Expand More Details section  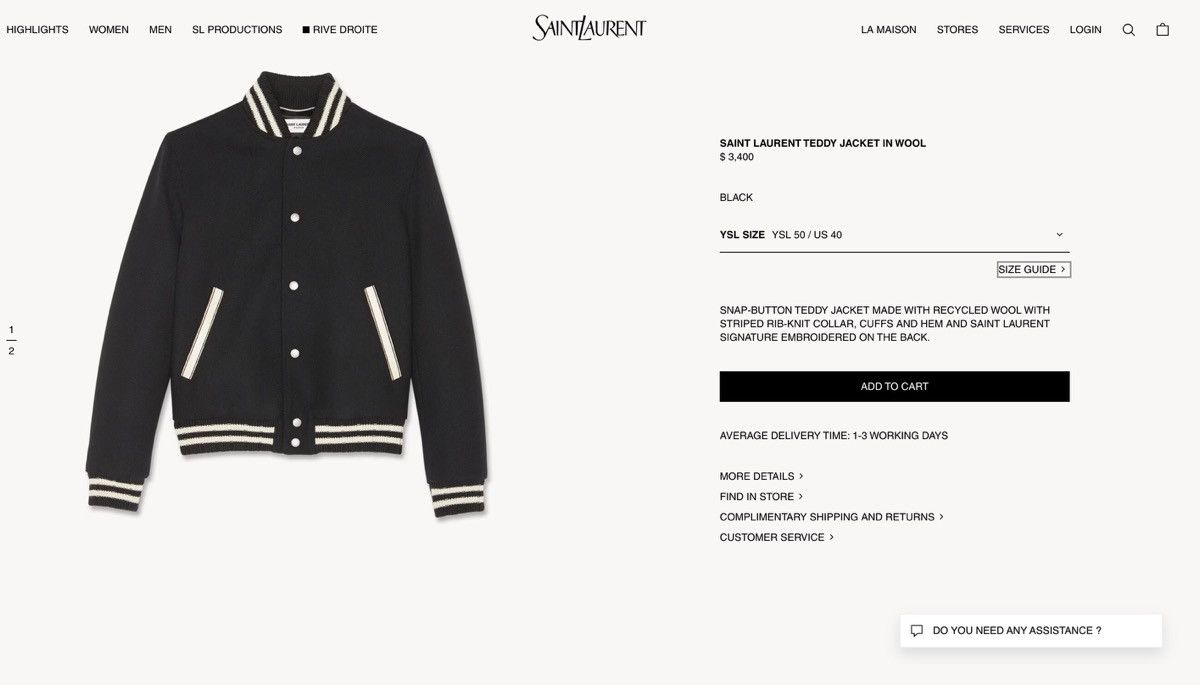click(761, 476)
